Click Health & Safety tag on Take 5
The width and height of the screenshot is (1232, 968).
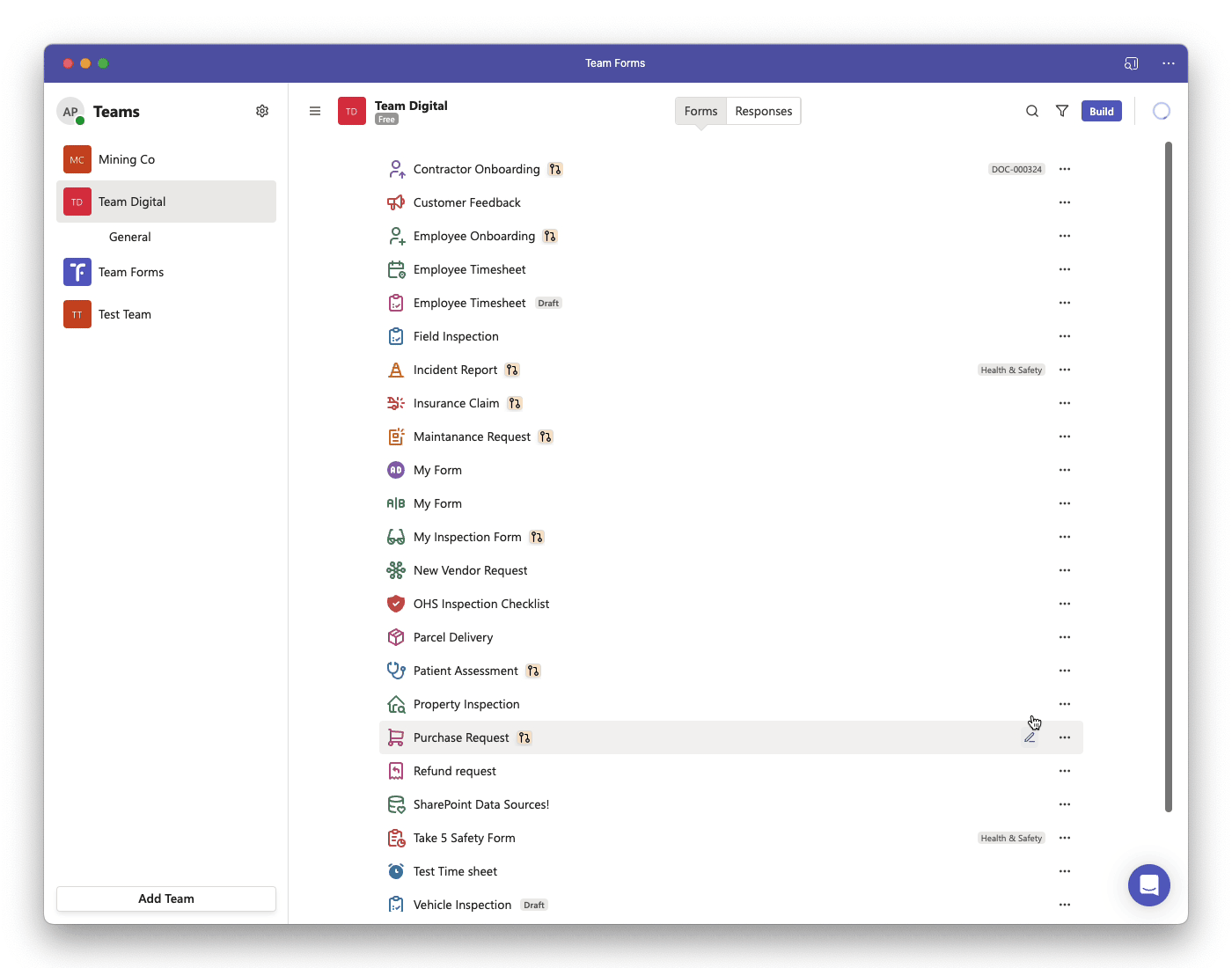click(1011, 838)
